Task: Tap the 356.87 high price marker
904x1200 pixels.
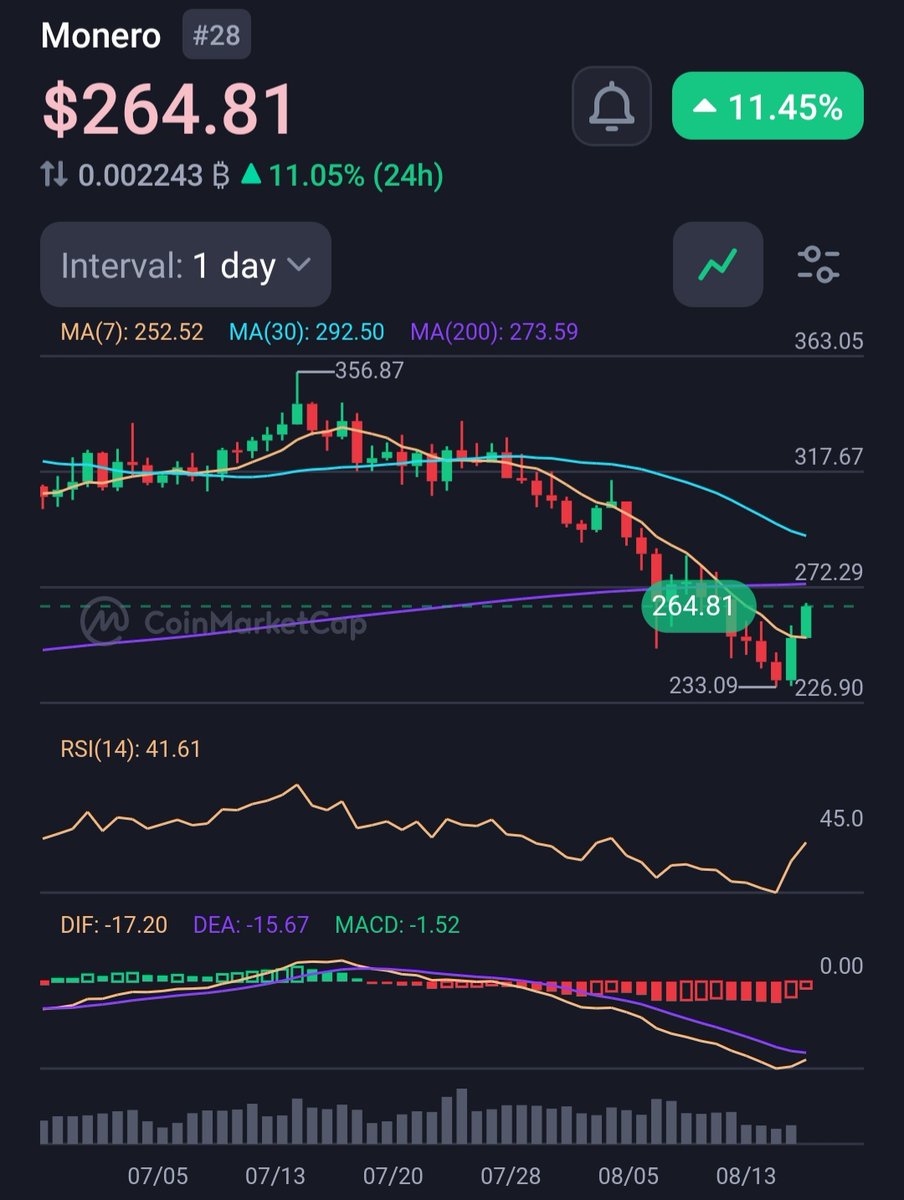Action: coord(367,371)
